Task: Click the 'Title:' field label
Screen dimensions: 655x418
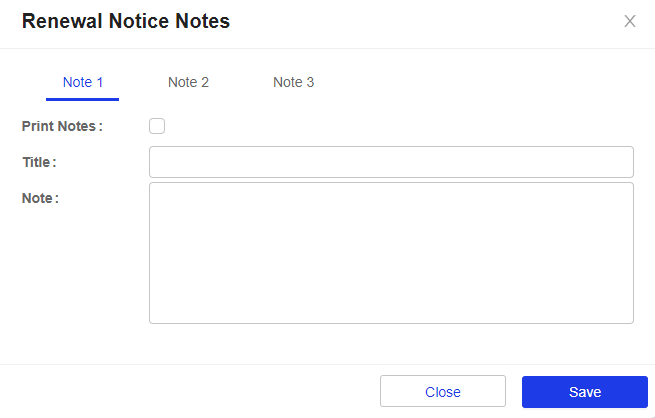Action: click(39, 162)
